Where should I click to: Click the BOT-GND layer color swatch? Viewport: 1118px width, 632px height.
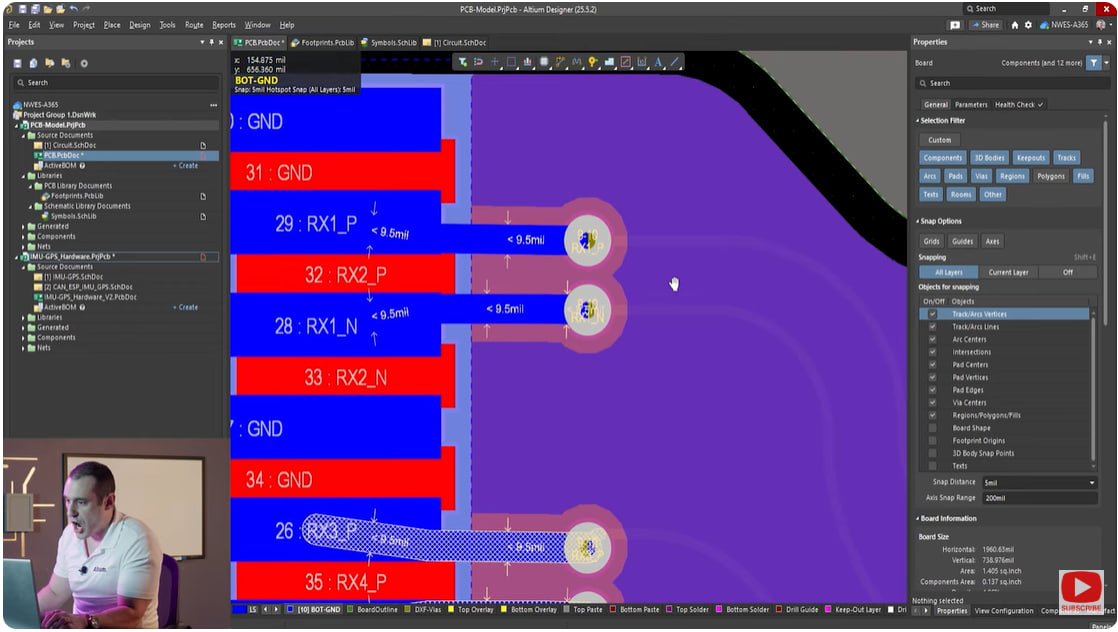click(x=290, y=610)
